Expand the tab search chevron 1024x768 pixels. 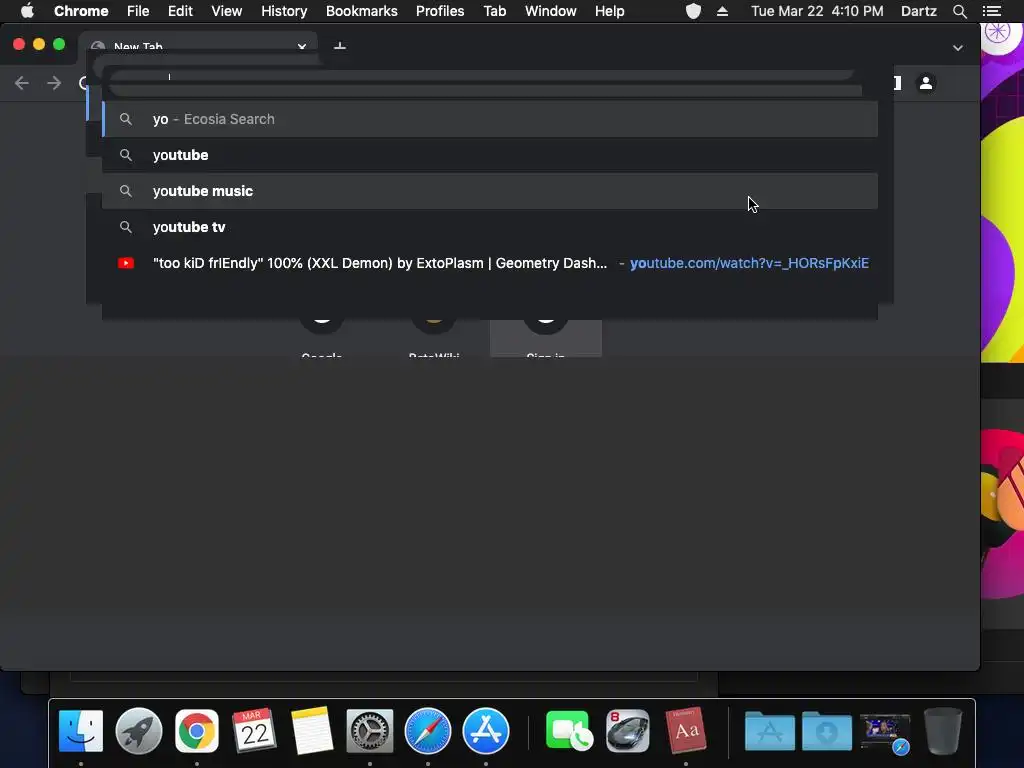click(957, 48)
